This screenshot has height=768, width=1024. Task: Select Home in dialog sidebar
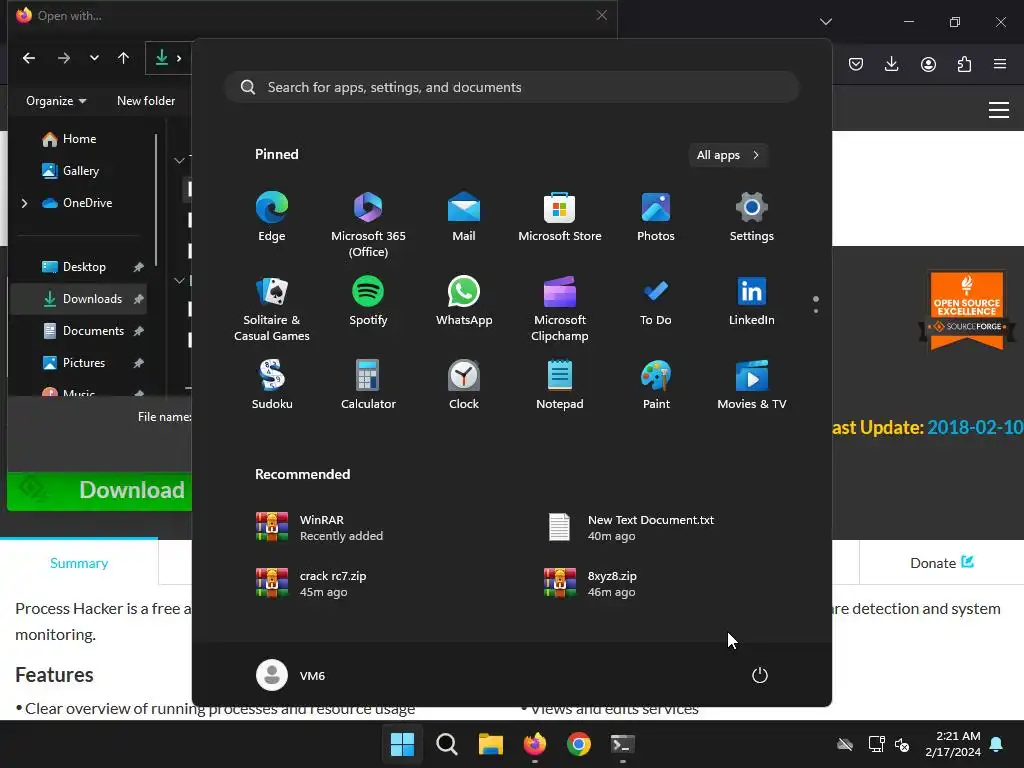click(x=80, y=138)
